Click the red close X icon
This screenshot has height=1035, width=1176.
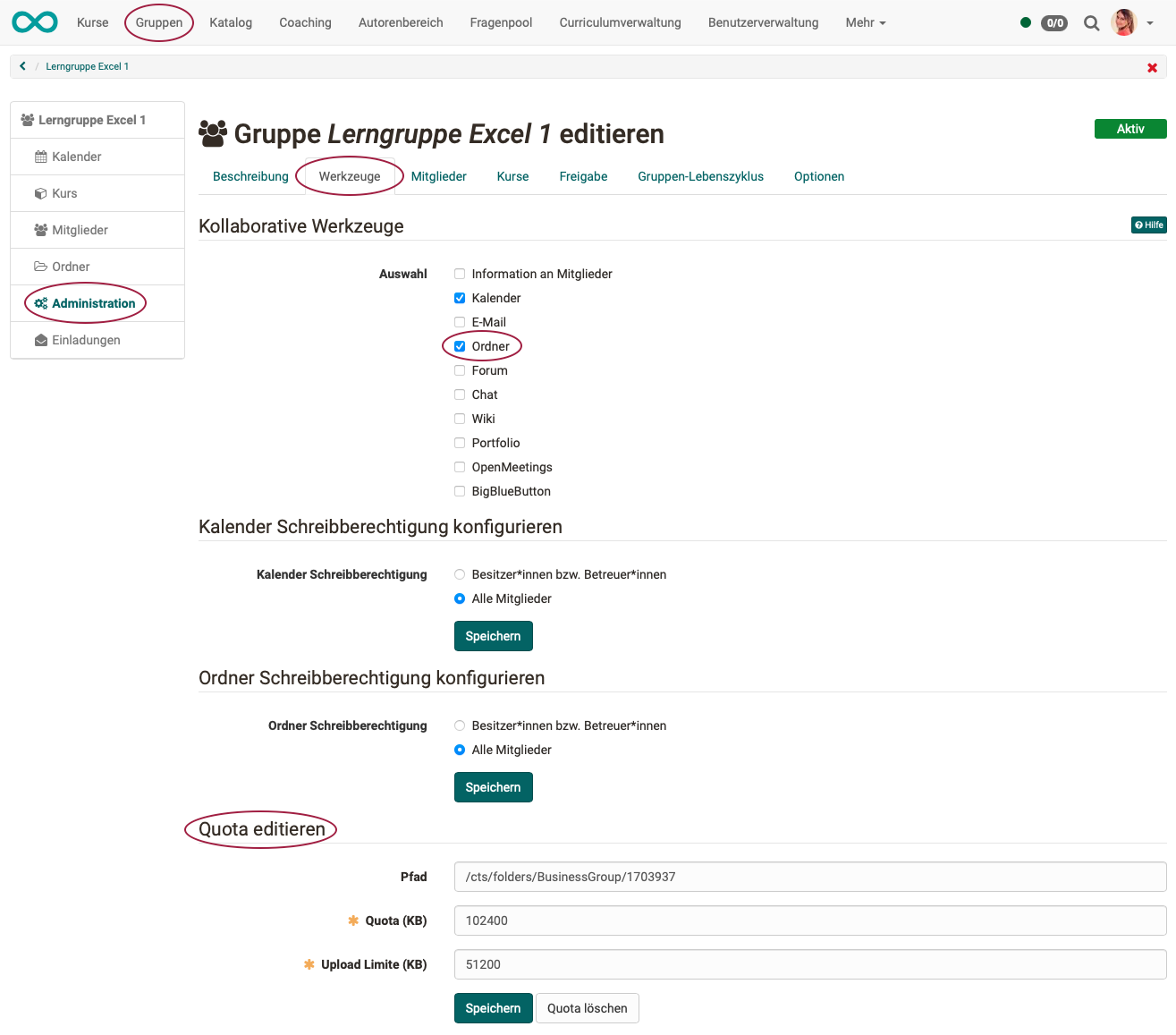(1152, 67)
